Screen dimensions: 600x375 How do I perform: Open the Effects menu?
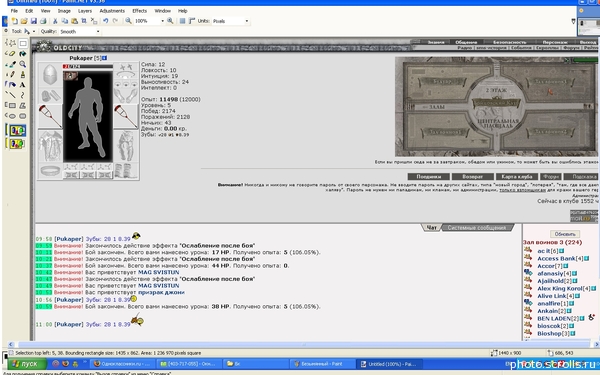[140, 11]
